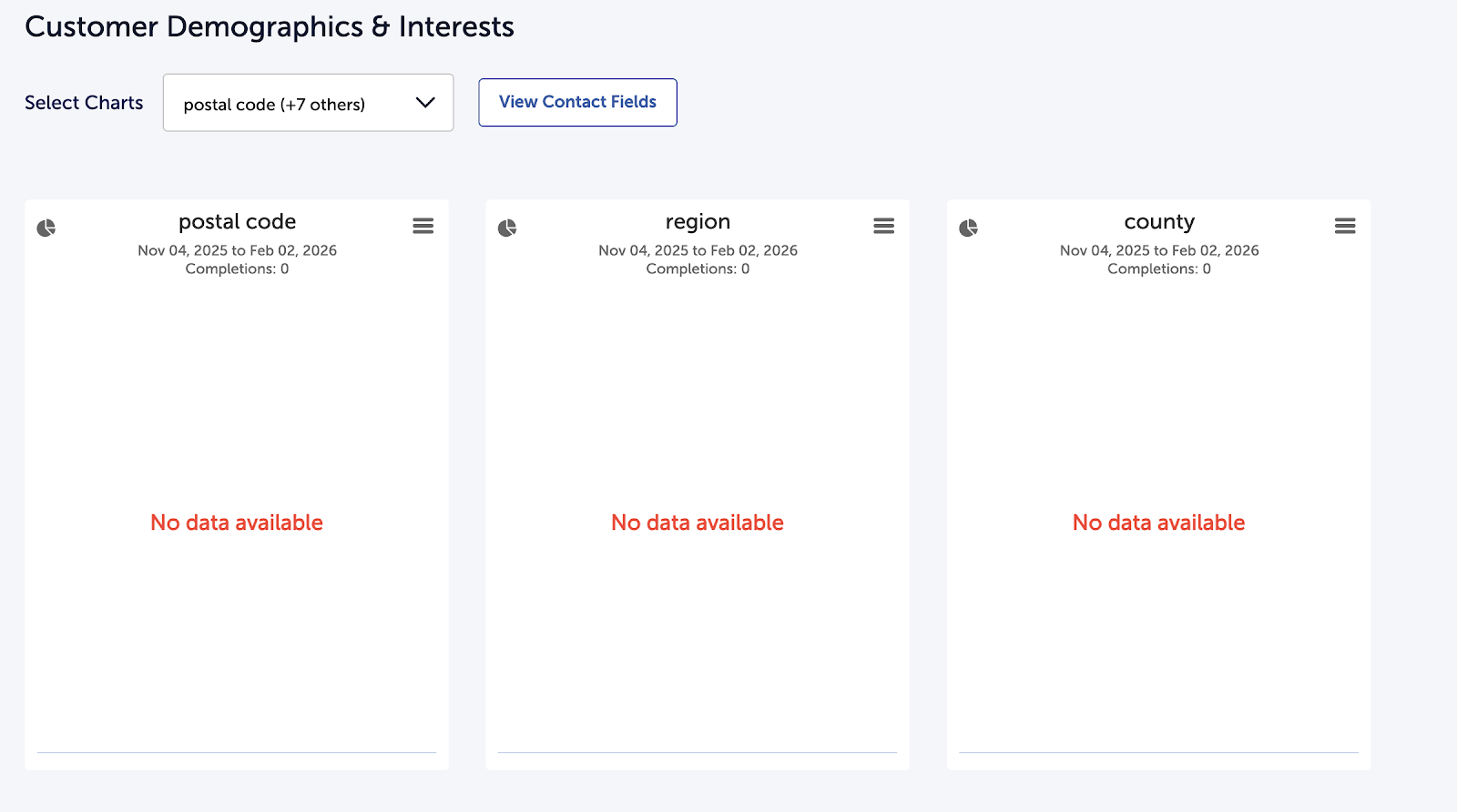Open the Select Charts dropdown
The height and width of the screenshot is (812, 1457).
pyautogui.click(x=308, y=103)
